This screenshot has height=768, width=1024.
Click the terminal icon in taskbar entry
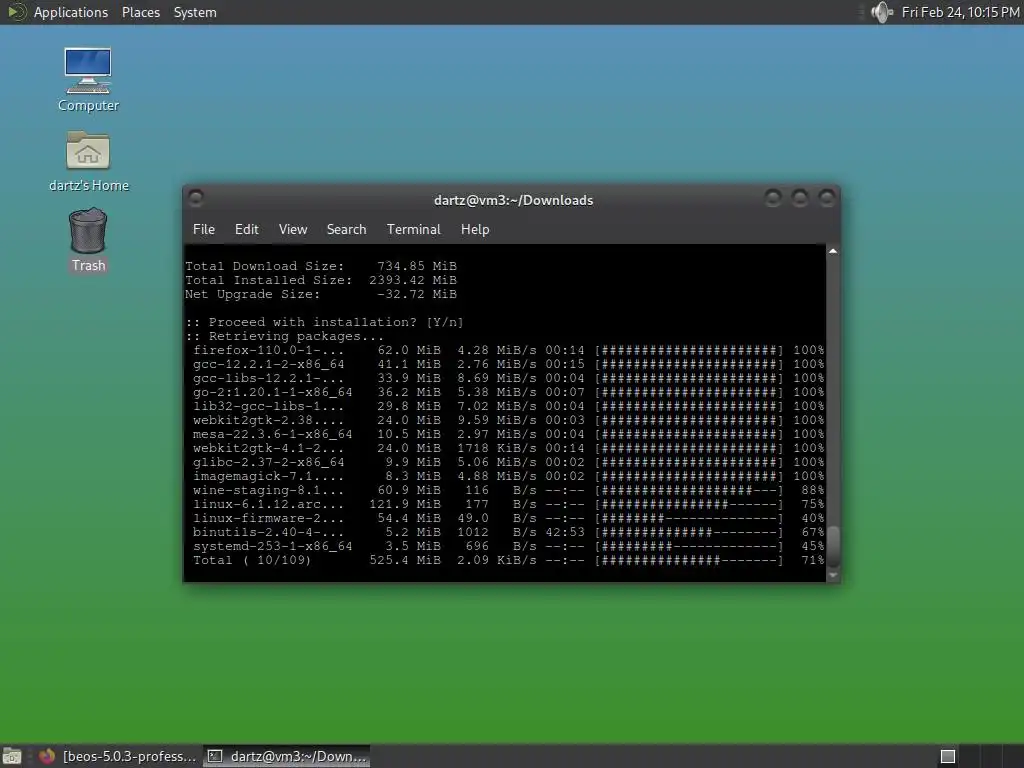click(x=214, y=756)
